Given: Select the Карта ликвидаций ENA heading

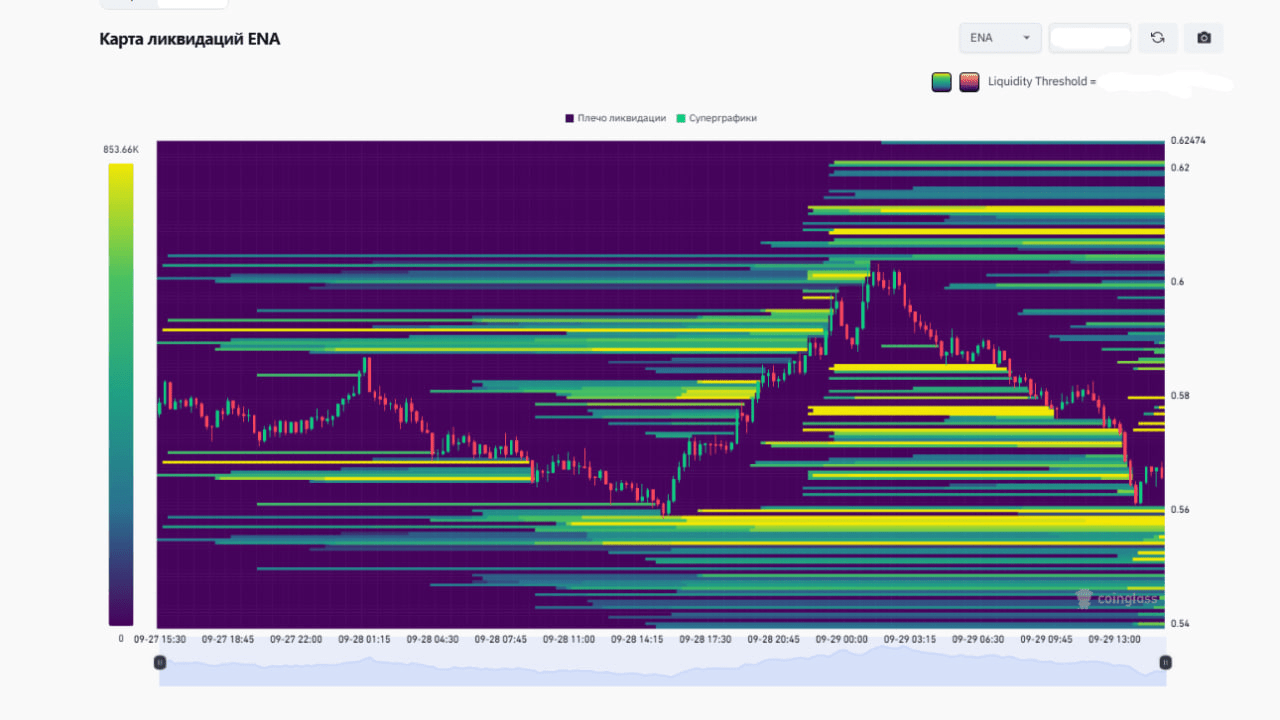Looking at the screenshot, I should (x=188, y=39).
